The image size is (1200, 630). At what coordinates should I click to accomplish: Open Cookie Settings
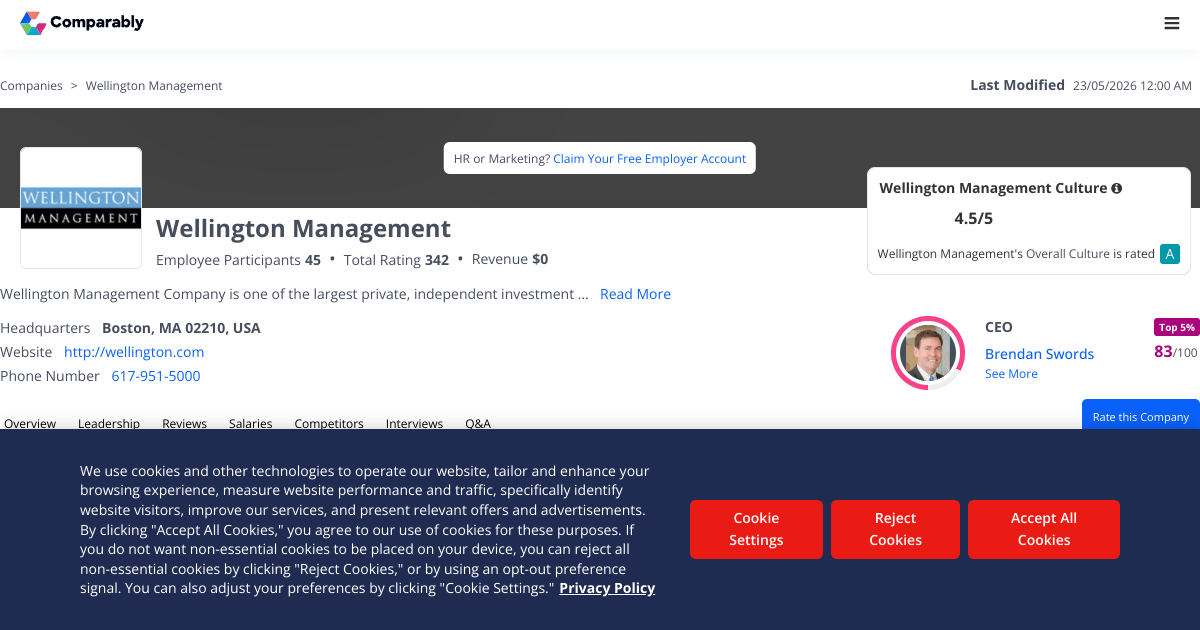pos(756,529)
